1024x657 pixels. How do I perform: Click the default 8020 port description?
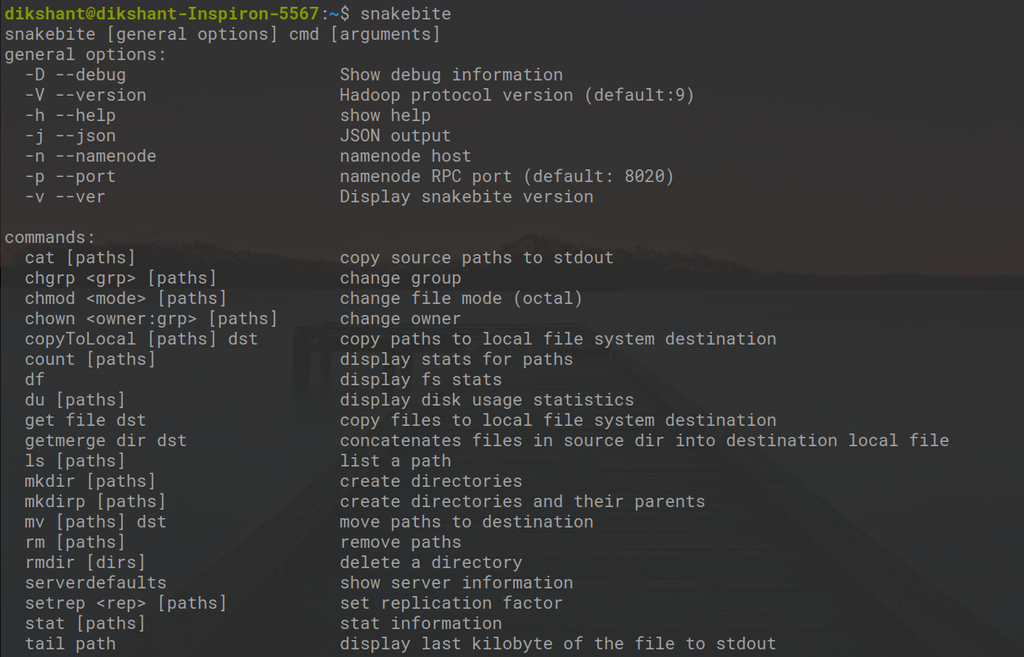pos(506,176)
